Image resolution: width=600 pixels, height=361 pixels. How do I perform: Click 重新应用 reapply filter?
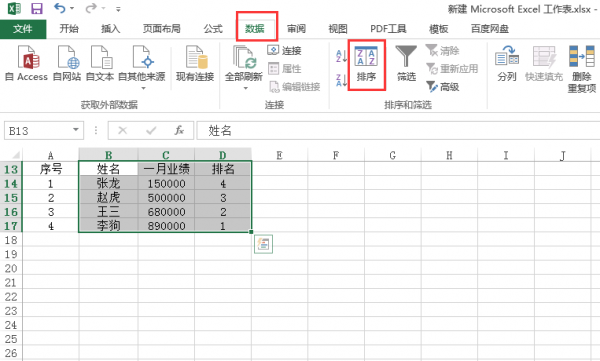(x=452, y=69)
